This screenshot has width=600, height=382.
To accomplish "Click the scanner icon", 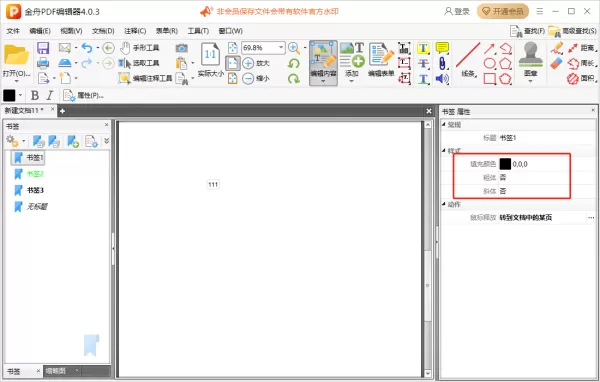I will point(64,63).
